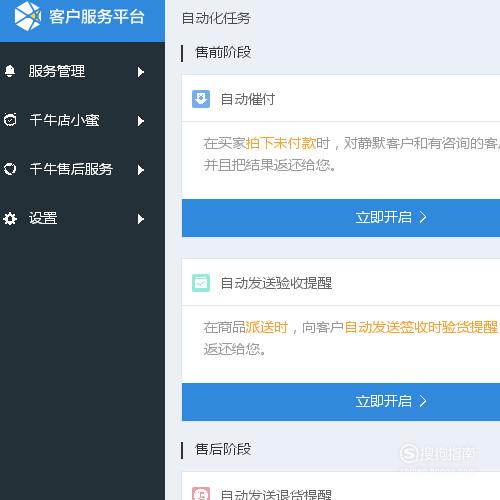Expand the 千牛售后服务 submenu arrow

point(141,170)
